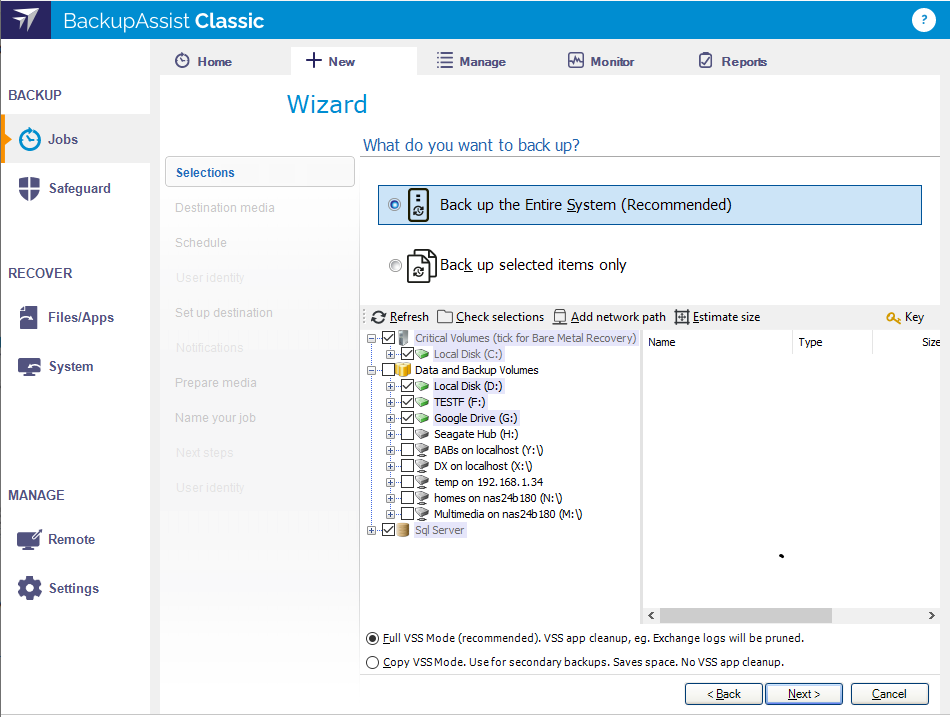Open the New tab

(x=354, y=61)
